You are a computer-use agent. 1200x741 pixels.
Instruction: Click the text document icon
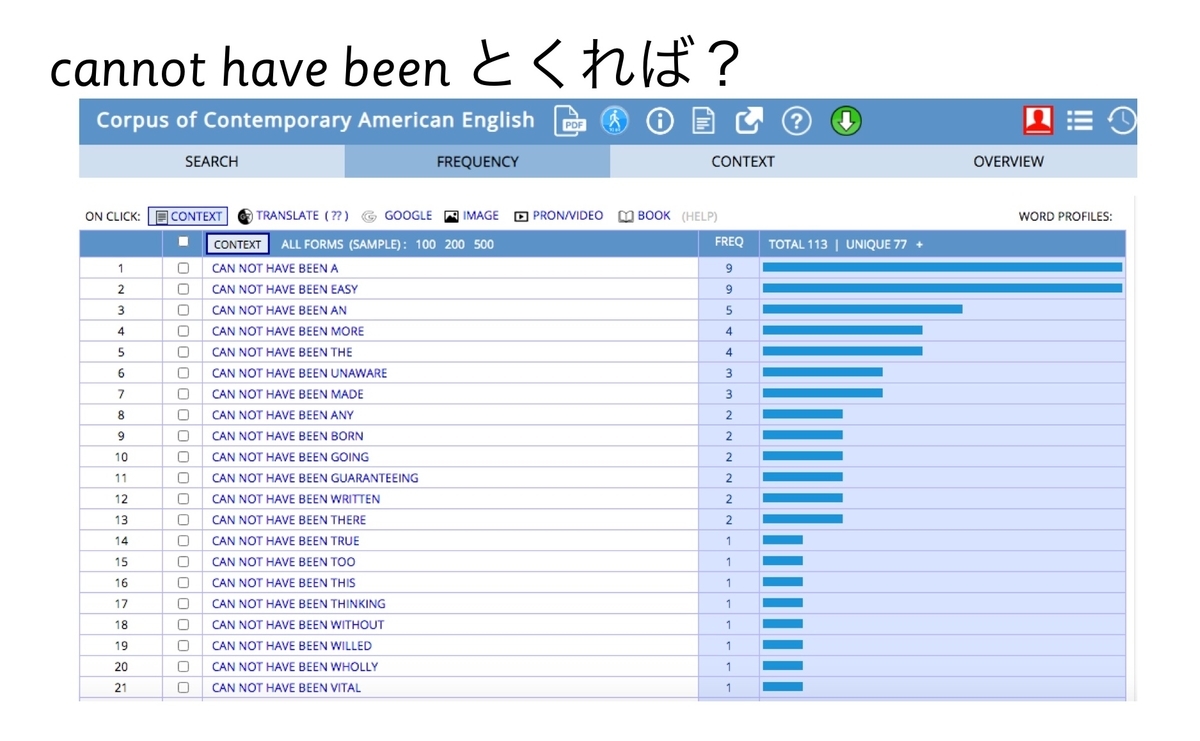pos(704,121)
